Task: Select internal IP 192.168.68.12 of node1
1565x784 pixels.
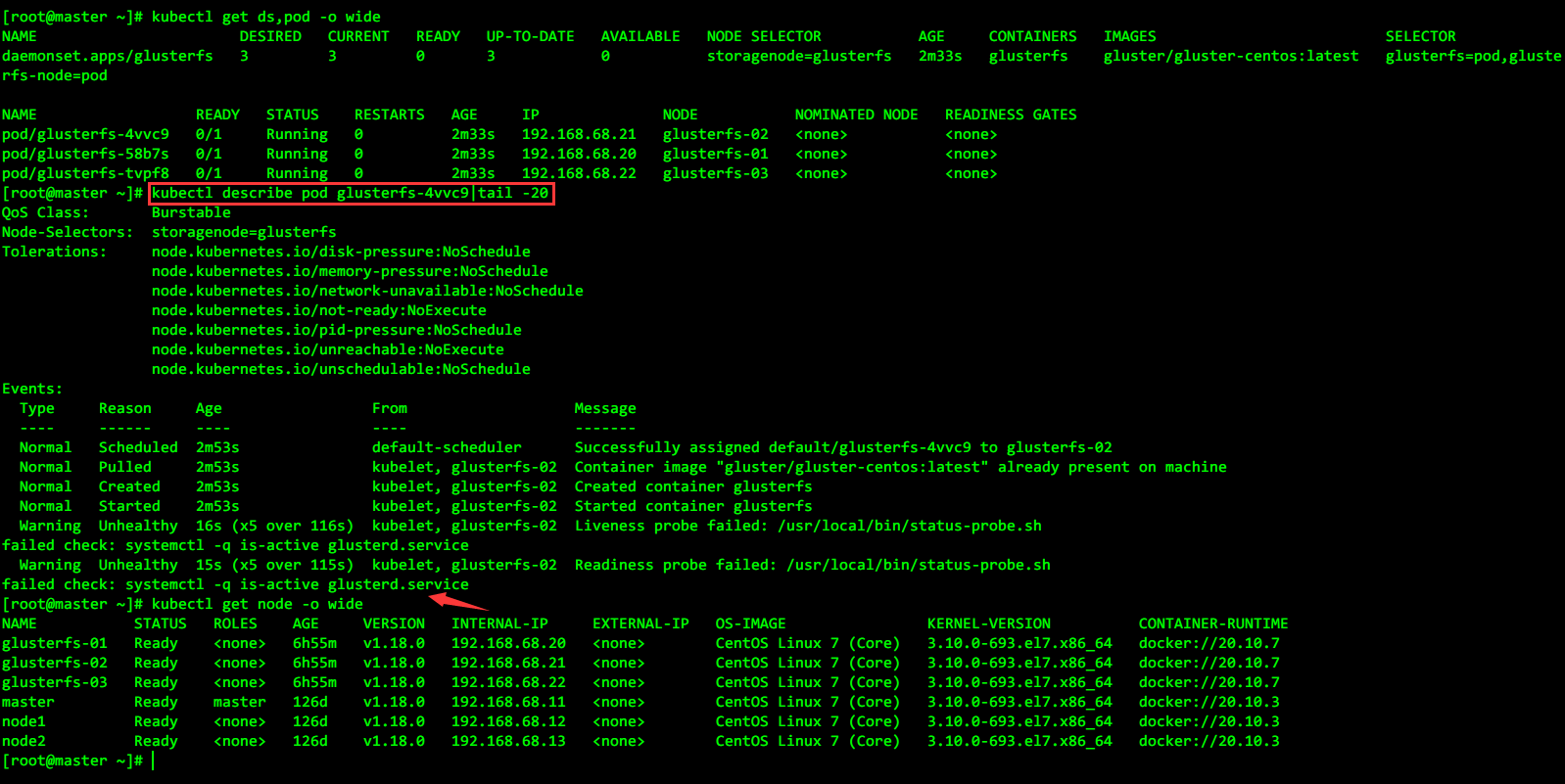Action: point(508,721)
